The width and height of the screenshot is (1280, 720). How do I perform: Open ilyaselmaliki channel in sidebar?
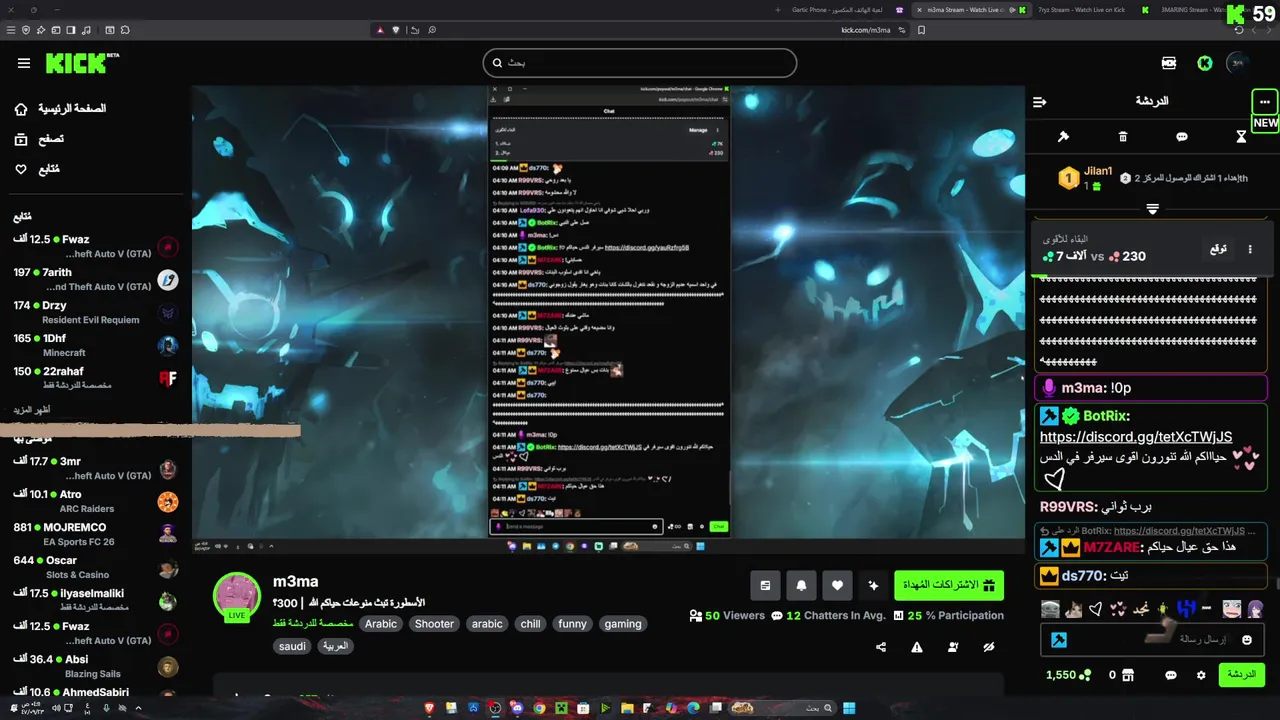tap(95, 600)
